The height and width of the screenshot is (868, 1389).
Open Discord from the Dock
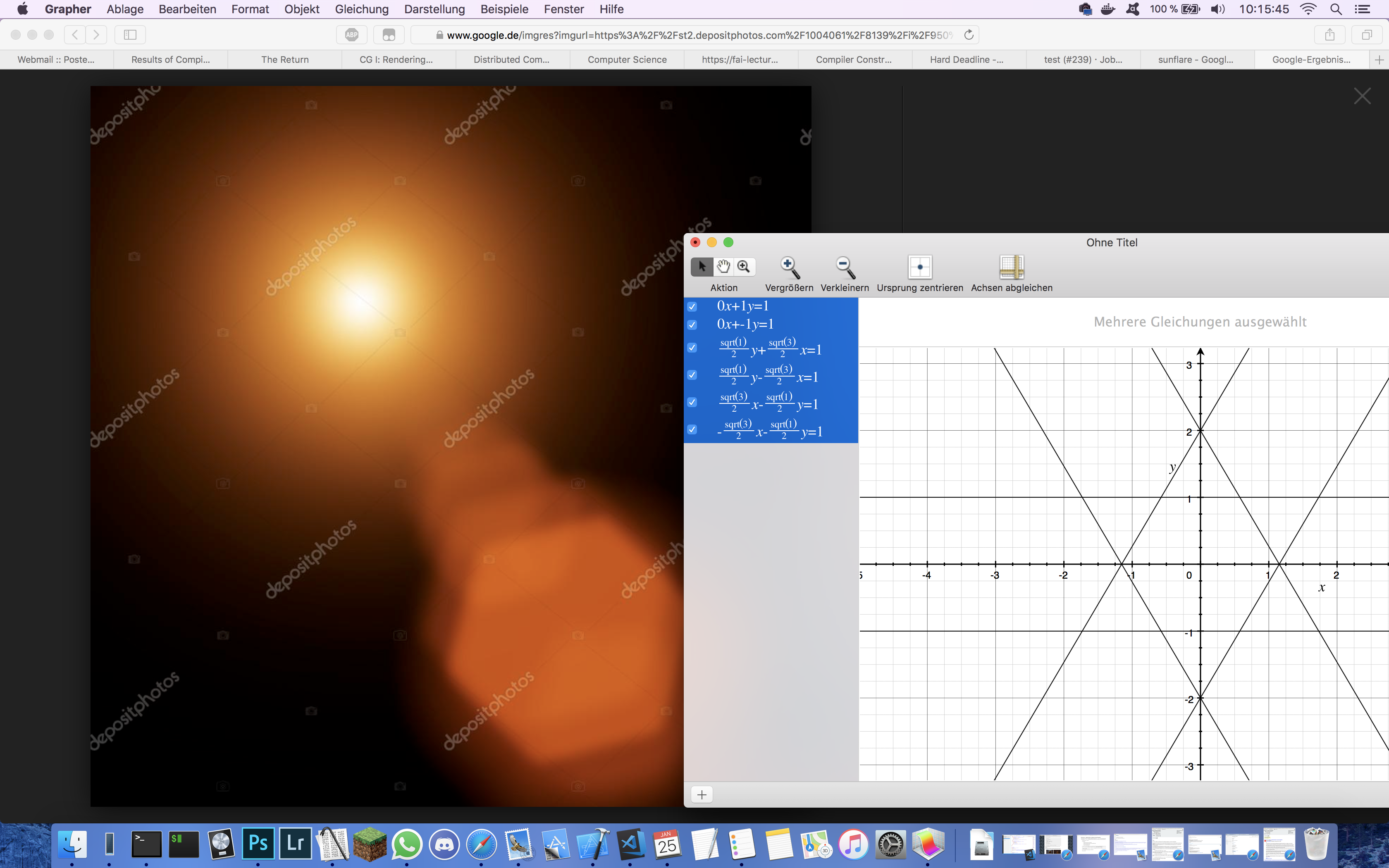(444, 844)
